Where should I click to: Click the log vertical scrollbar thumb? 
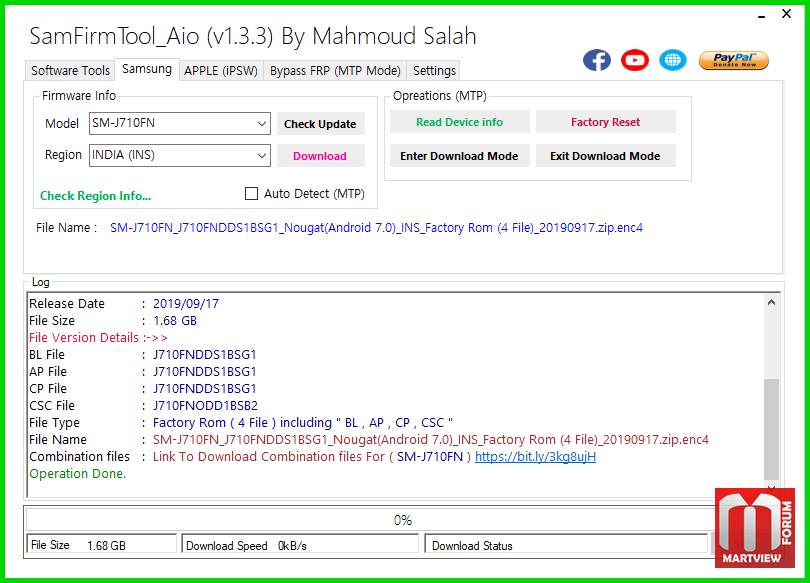pos(771,430)
